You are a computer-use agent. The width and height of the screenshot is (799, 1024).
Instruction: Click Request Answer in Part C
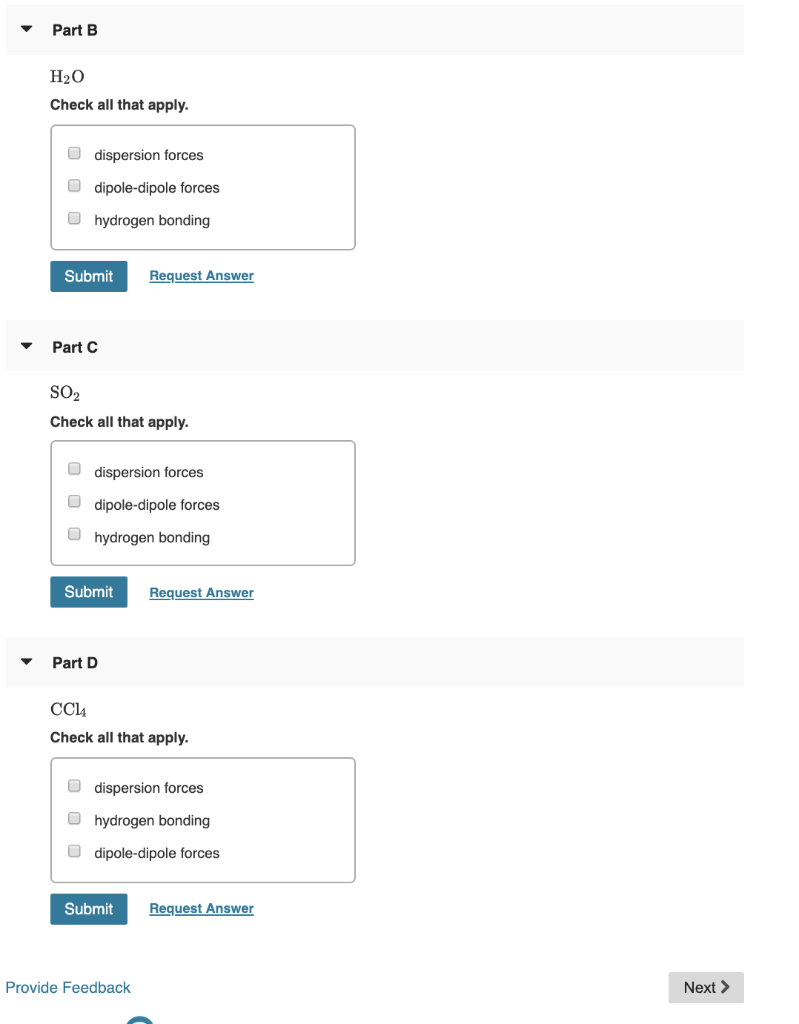click(201, 592)
